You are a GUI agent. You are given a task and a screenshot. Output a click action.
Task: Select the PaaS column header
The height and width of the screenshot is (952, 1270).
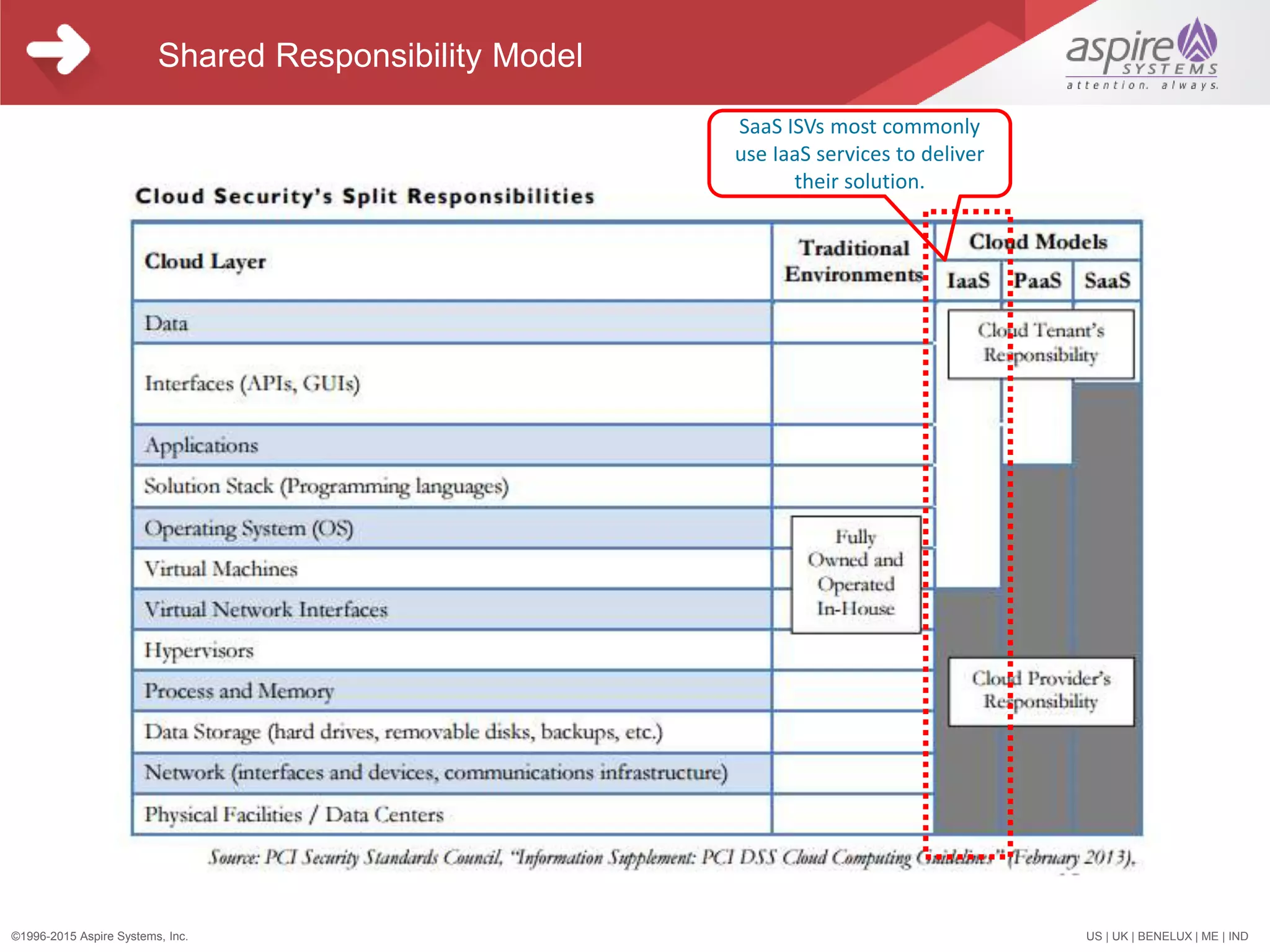pyautogui.click(x=1038, y=281)
